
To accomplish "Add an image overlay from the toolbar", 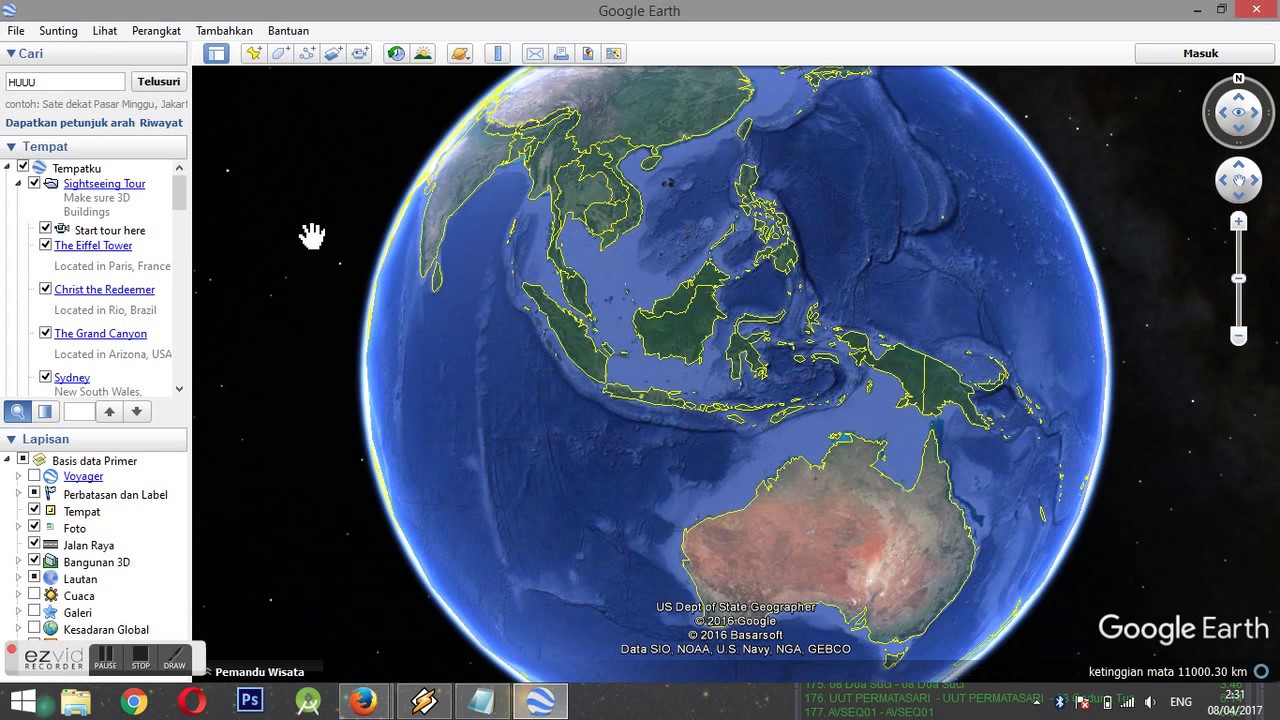I will coord(333,54).
